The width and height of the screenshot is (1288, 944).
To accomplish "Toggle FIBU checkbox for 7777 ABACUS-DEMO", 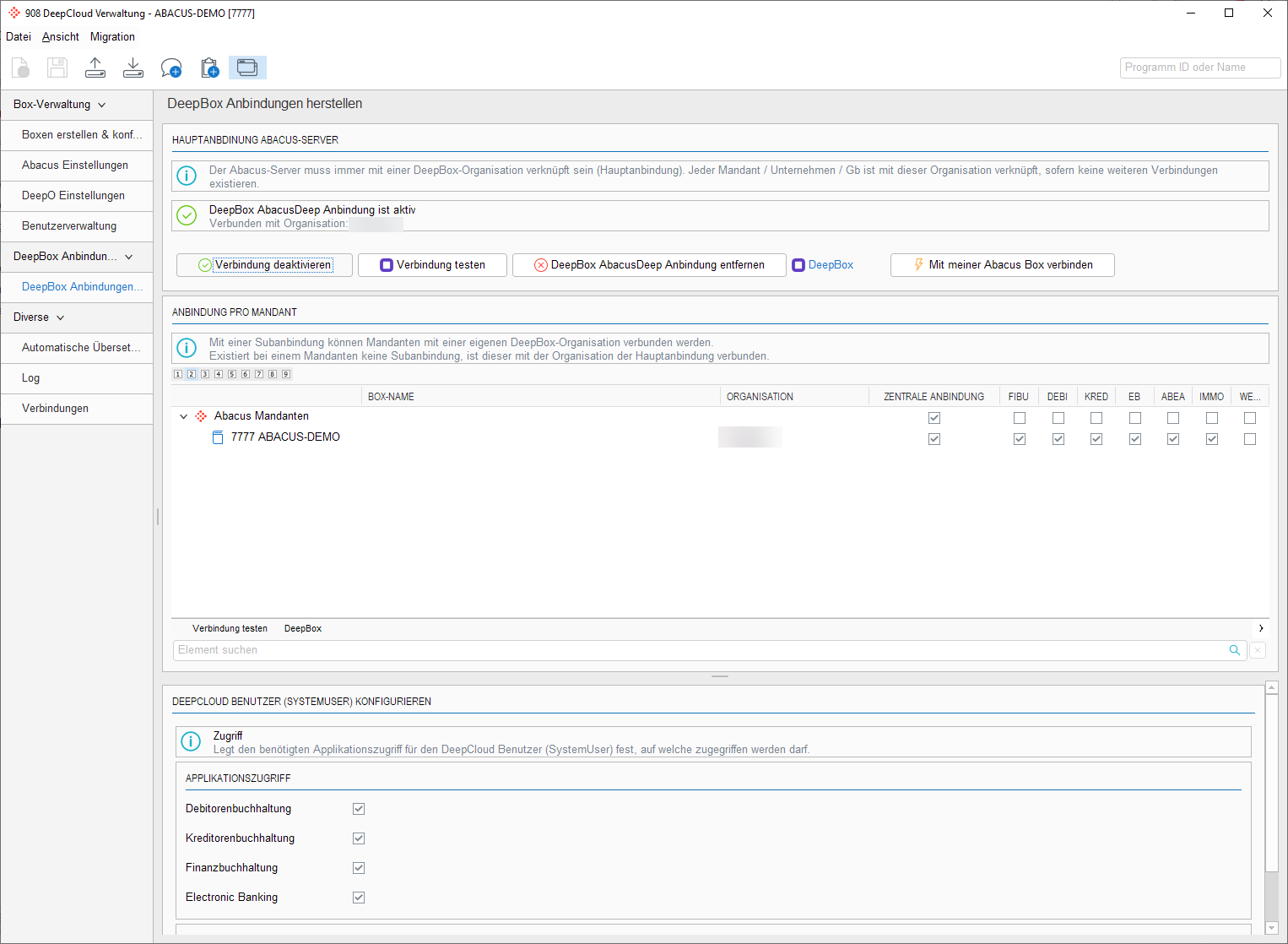I will pos(1020,439).
